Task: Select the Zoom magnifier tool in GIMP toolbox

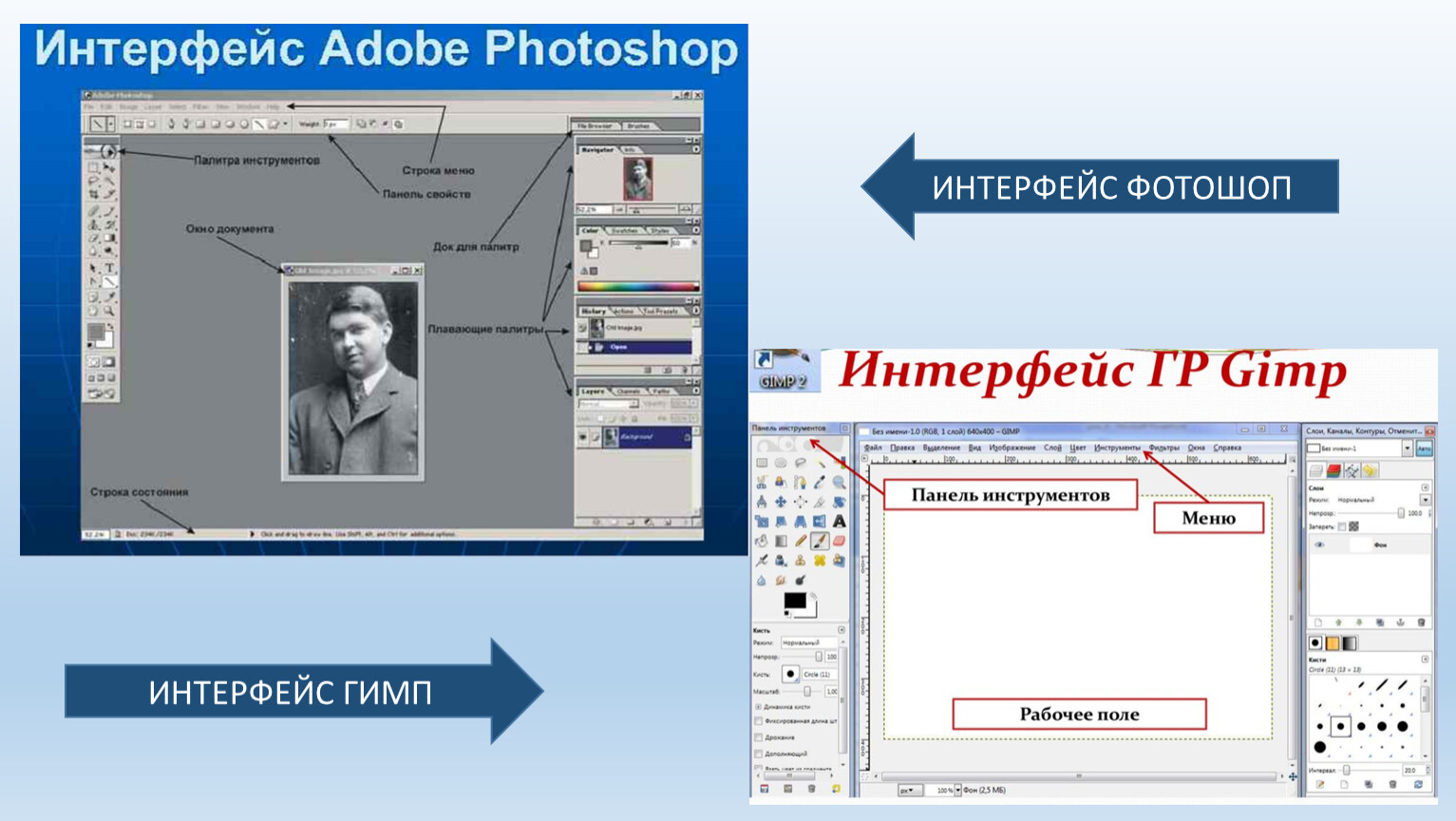Action: tap(839, 482)
